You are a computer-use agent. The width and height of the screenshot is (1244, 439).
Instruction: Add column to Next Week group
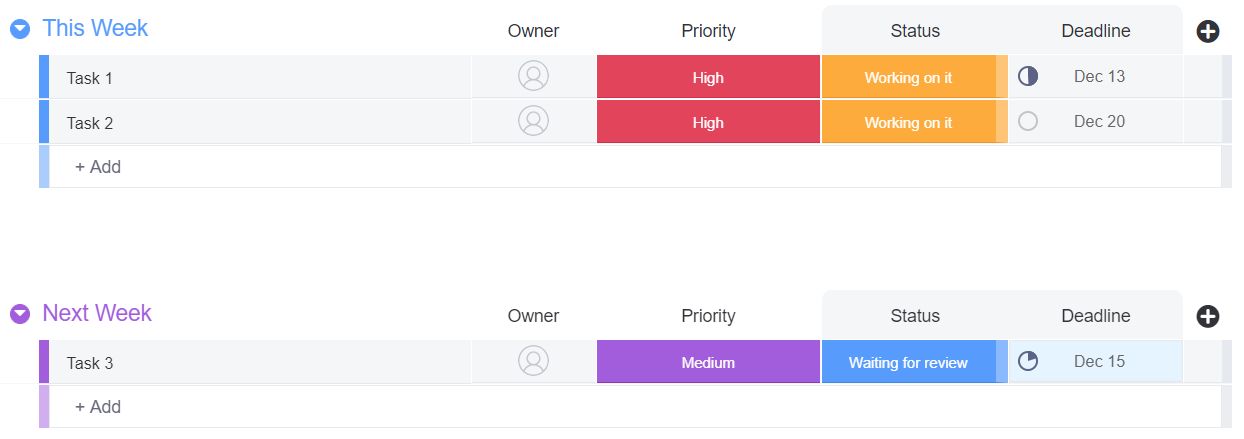1207,317
